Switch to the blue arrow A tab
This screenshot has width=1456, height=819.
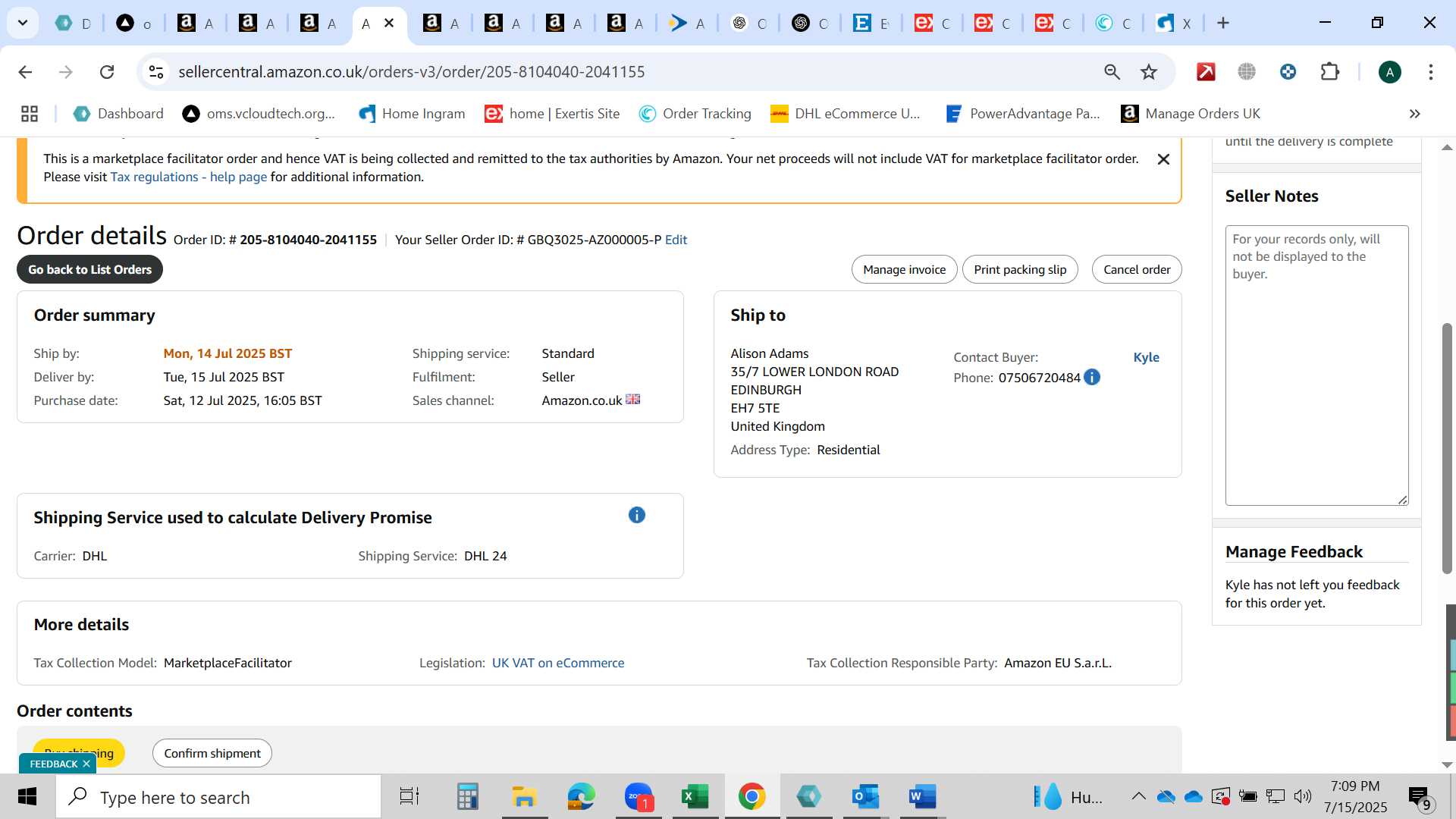coord(687,24)
